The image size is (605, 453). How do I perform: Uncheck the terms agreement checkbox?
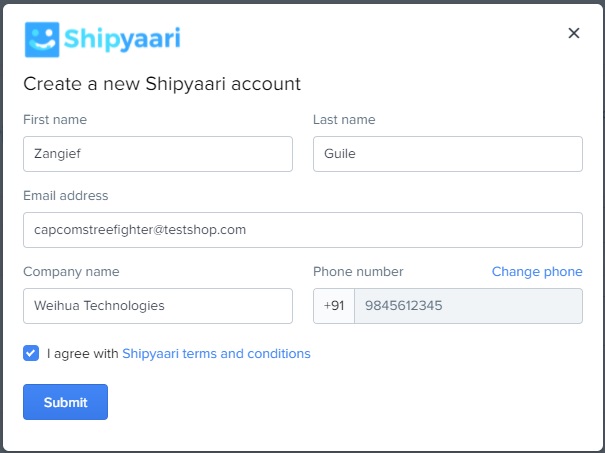click(x=31, y=353)
